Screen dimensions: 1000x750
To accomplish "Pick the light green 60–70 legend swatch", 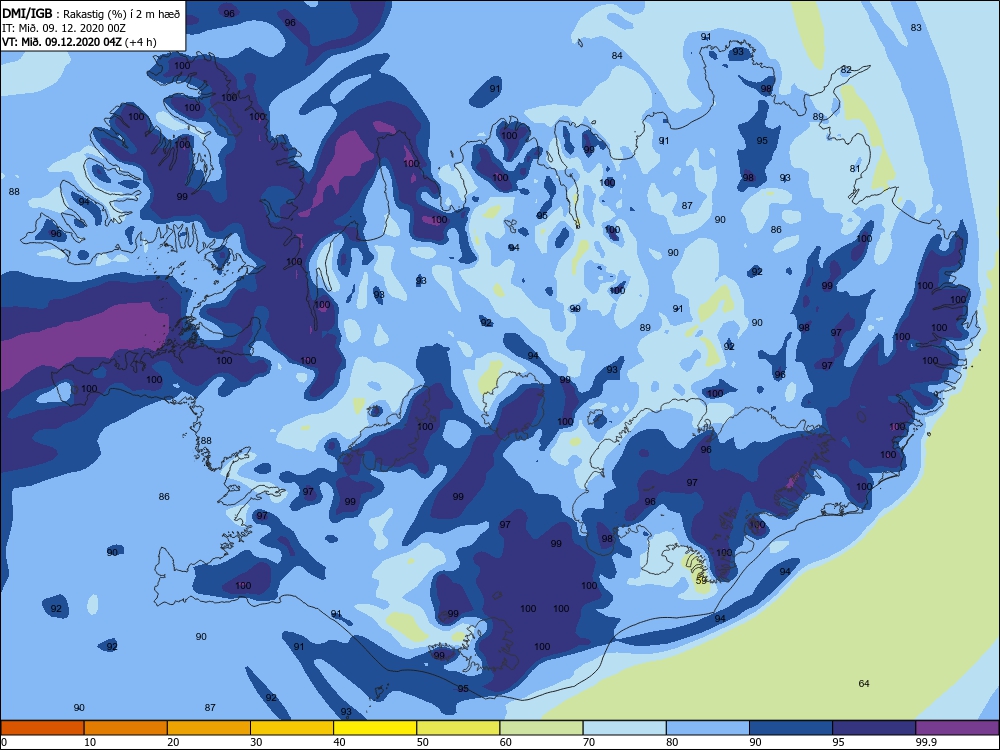I will point(541,728).
